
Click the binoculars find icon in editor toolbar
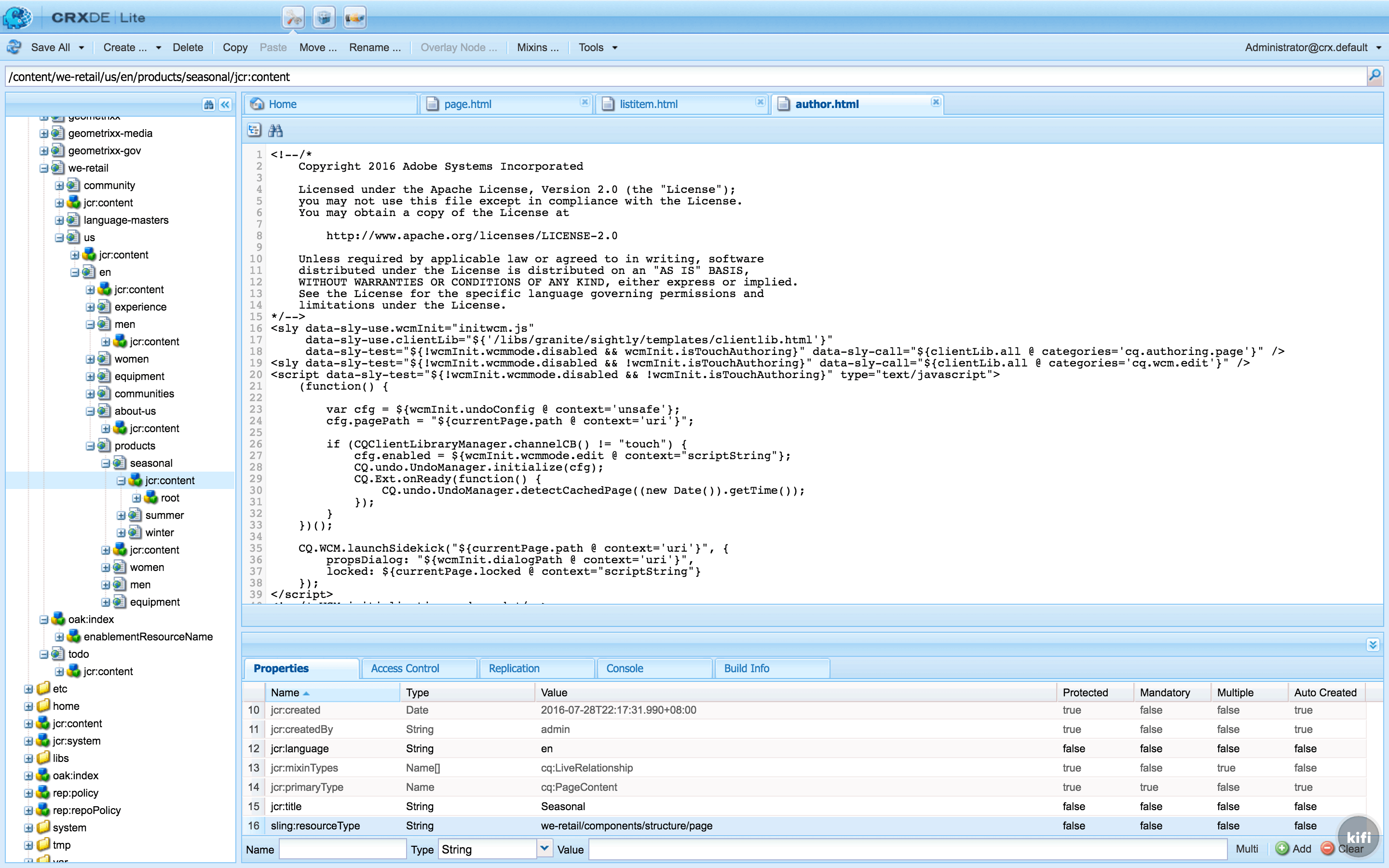click(275, 130)
